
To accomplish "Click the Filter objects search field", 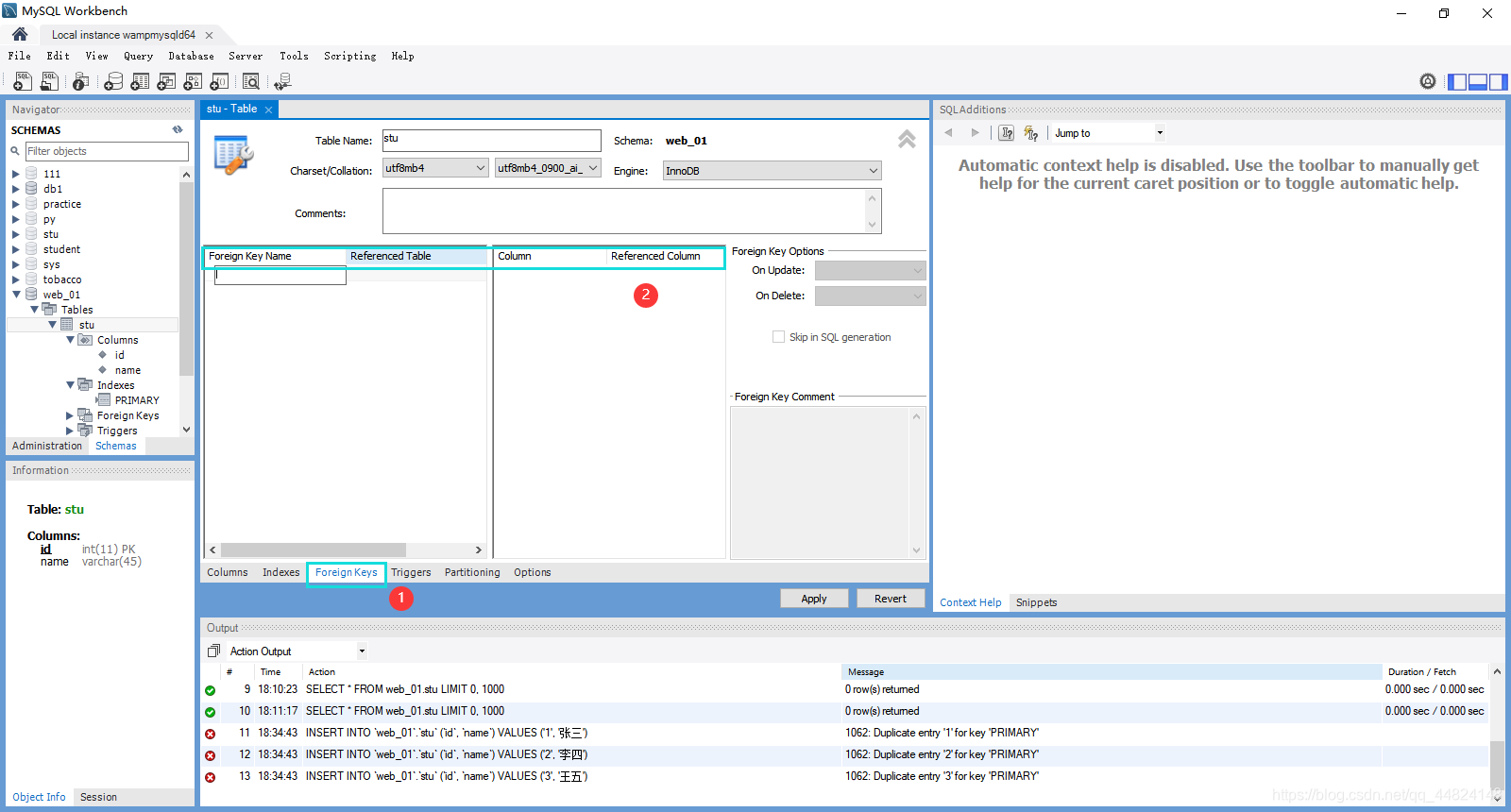I will (106, 151).
